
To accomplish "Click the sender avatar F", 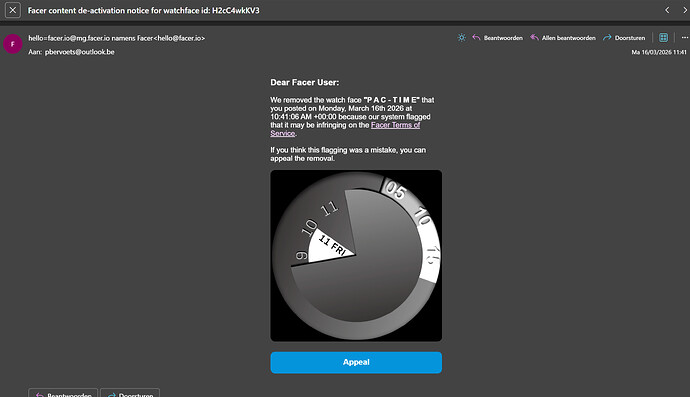I will click(13, 44).
